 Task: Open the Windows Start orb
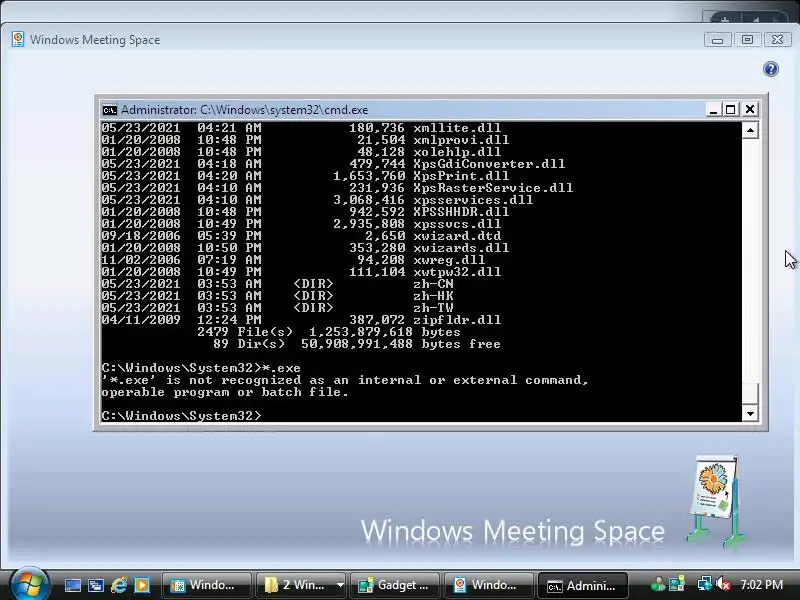[29, 584]
